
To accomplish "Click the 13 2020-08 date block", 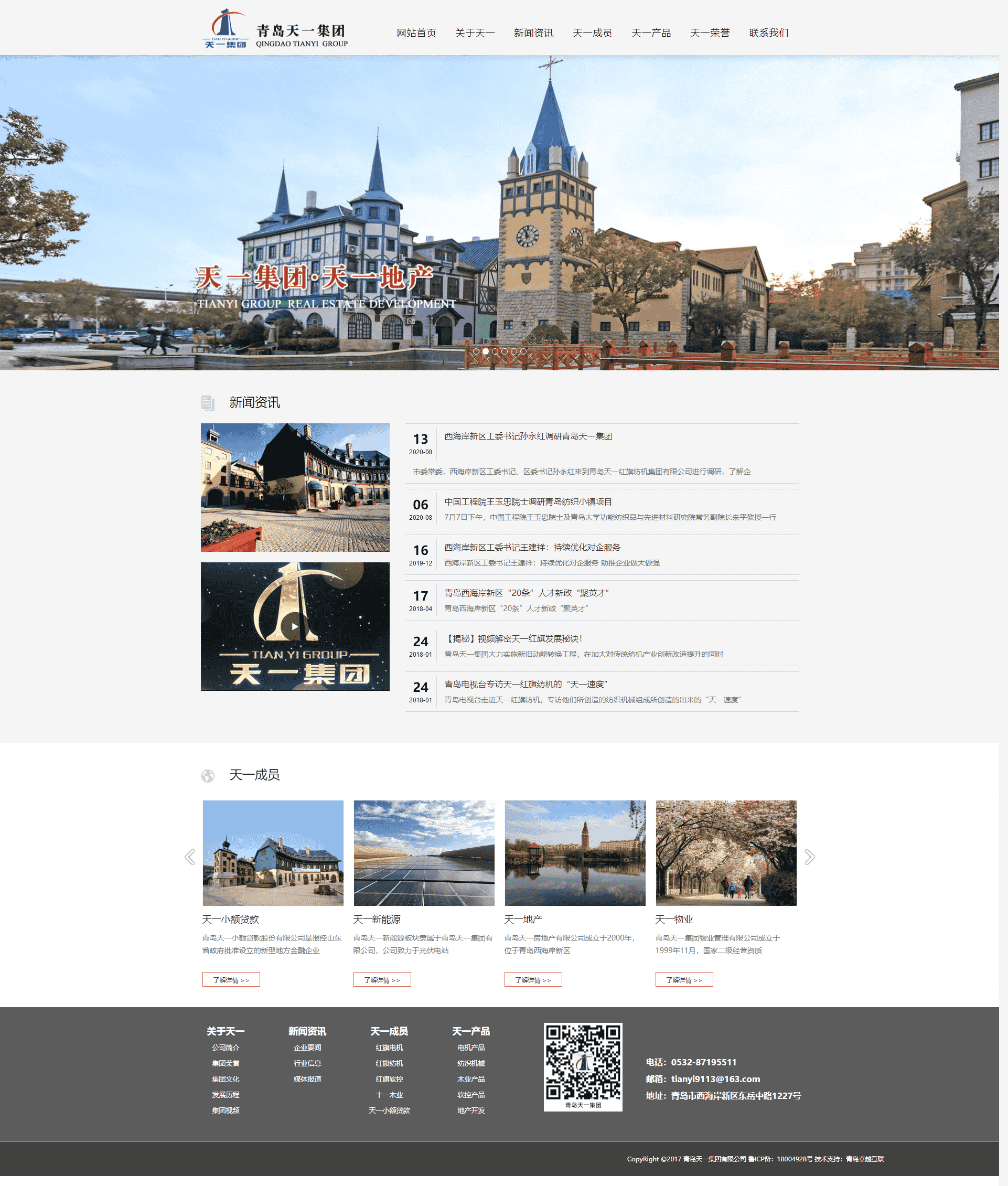I will pyautogui.click(x=421, y=444).
